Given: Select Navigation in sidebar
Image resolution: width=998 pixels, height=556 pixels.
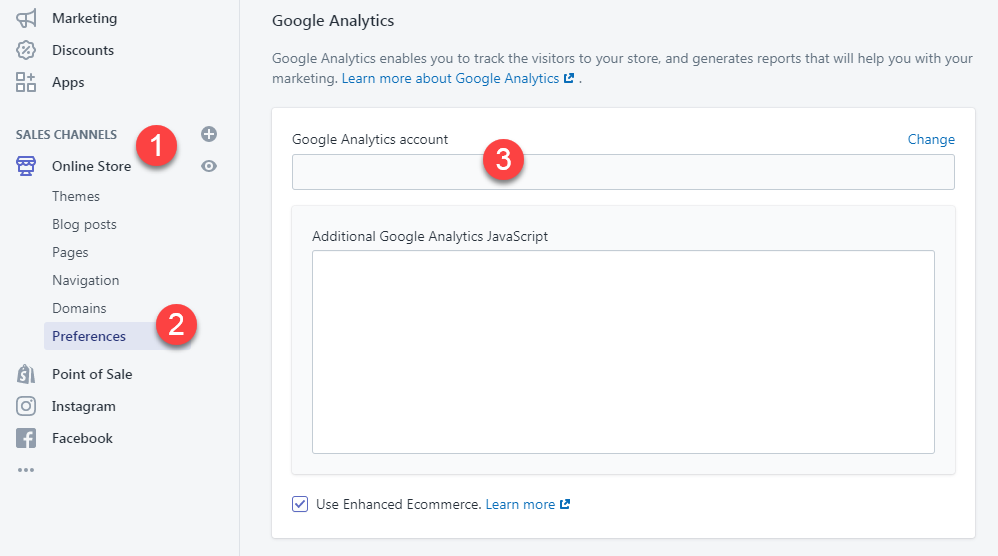Looking at the screenshot, I should (85, 280).
